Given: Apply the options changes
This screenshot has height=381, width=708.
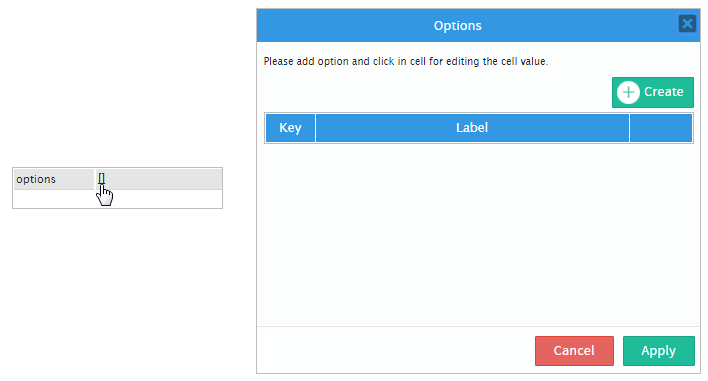Looking at the screenshot, I should pyautogui.click(x=658, y=351).
